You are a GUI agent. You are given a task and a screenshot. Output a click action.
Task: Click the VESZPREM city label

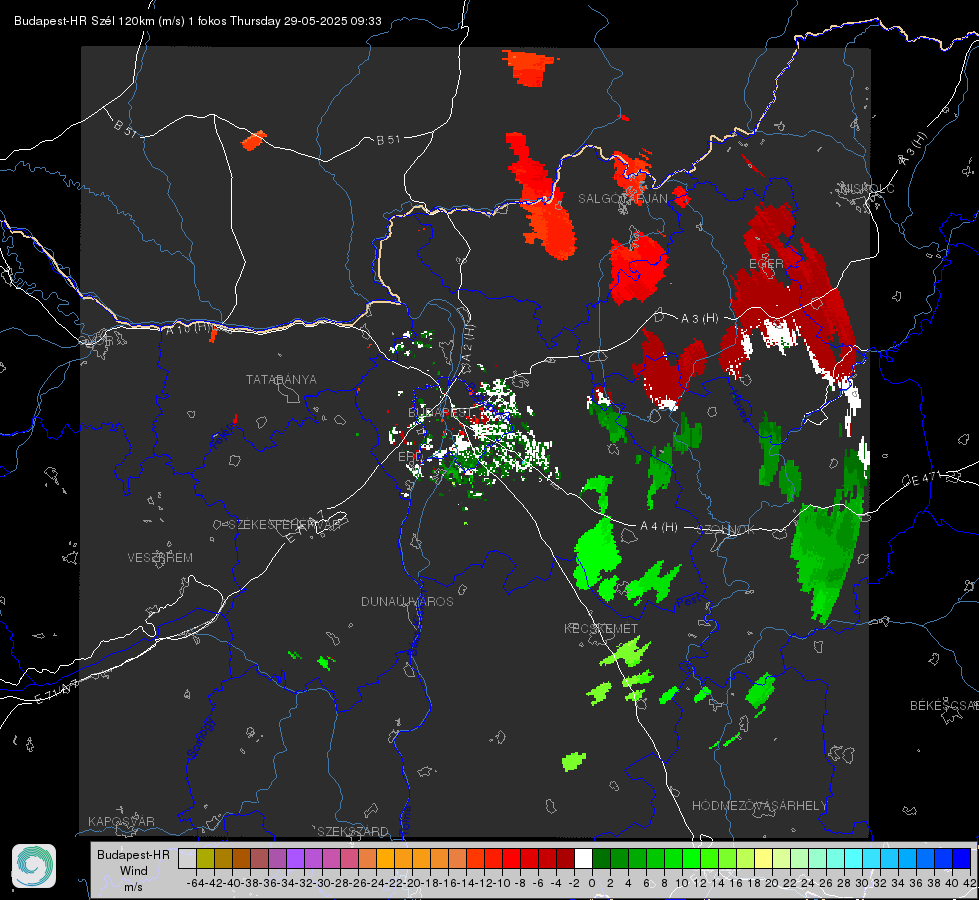(x=160, y=558)
